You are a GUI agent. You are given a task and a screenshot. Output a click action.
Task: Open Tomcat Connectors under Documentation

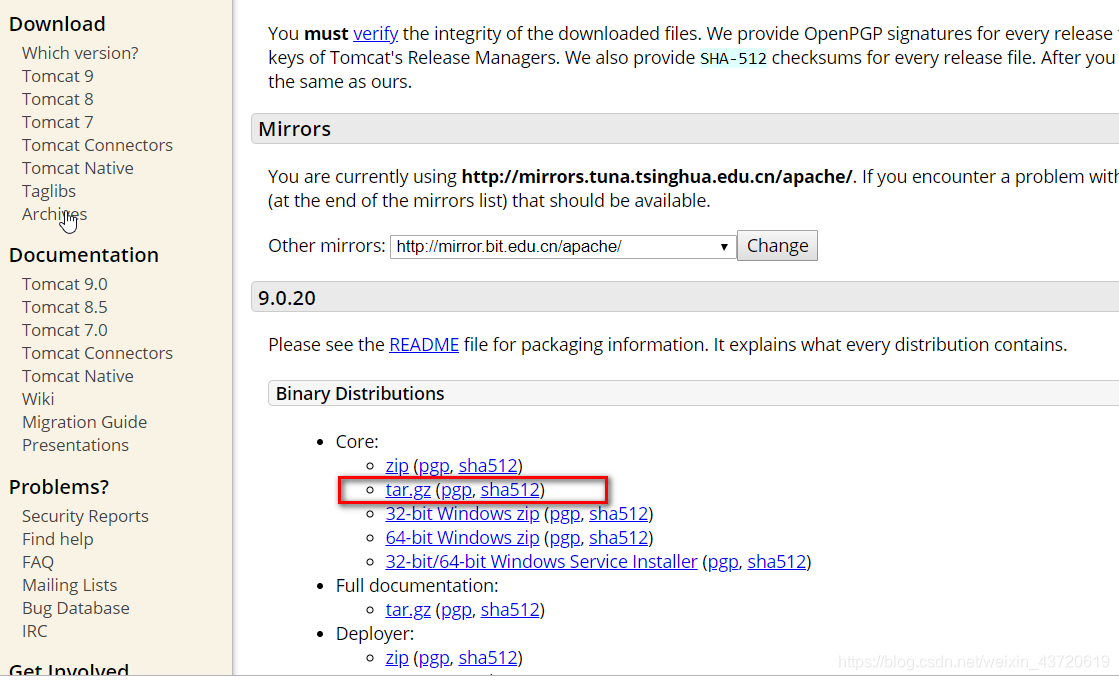click(97, 353)
